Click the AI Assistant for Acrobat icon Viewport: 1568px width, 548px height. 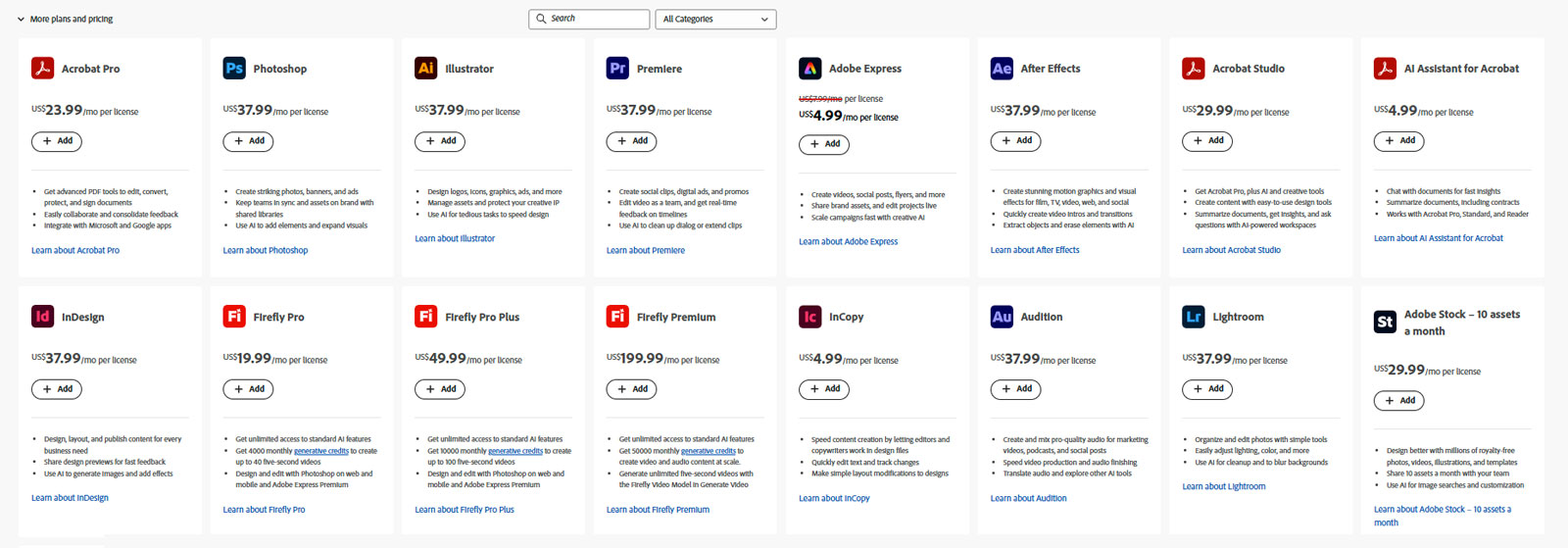[1385, 69]
